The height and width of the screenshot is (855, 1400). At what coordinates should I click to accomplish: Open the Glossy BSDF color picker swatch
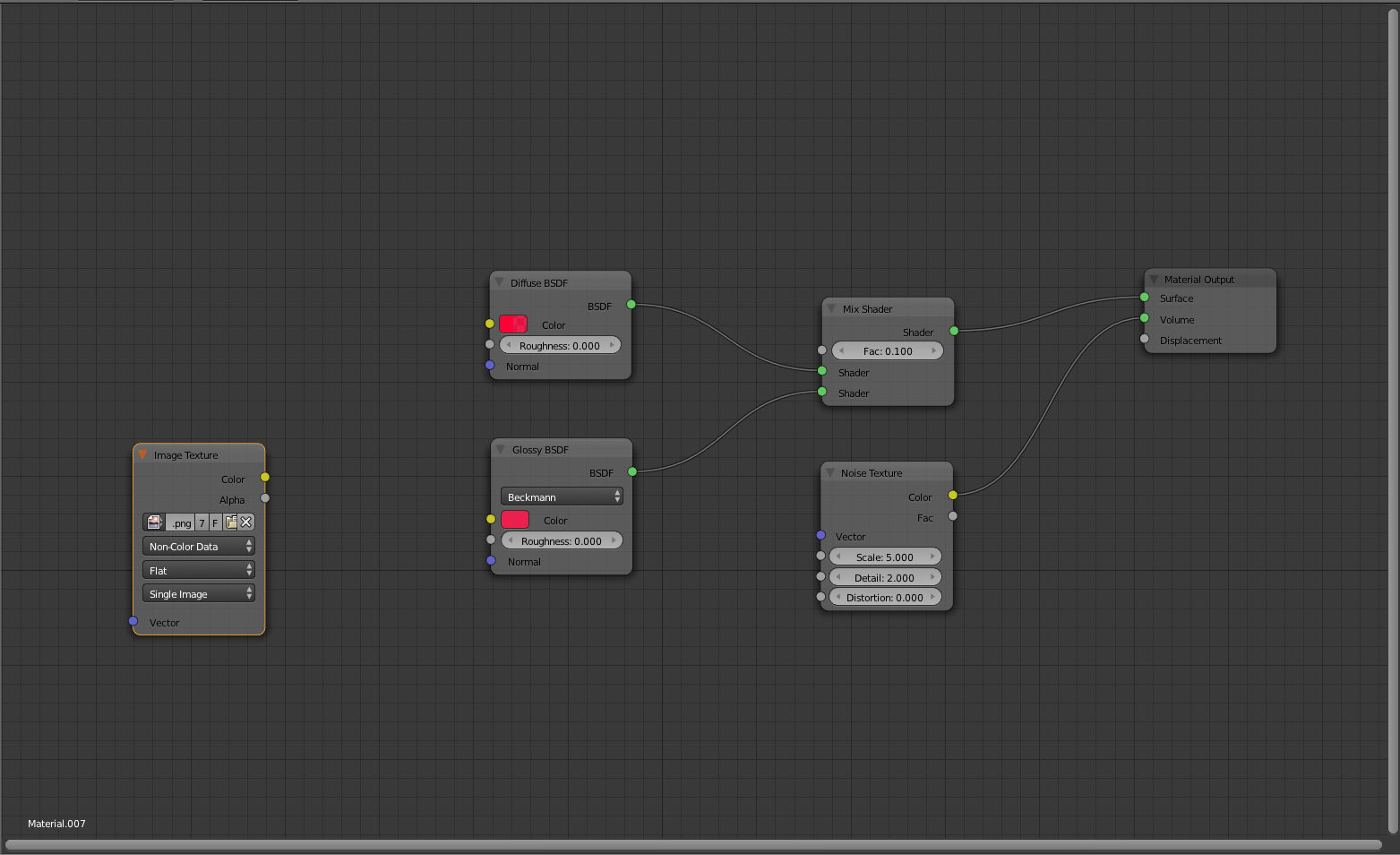click(x=515, y=519)
